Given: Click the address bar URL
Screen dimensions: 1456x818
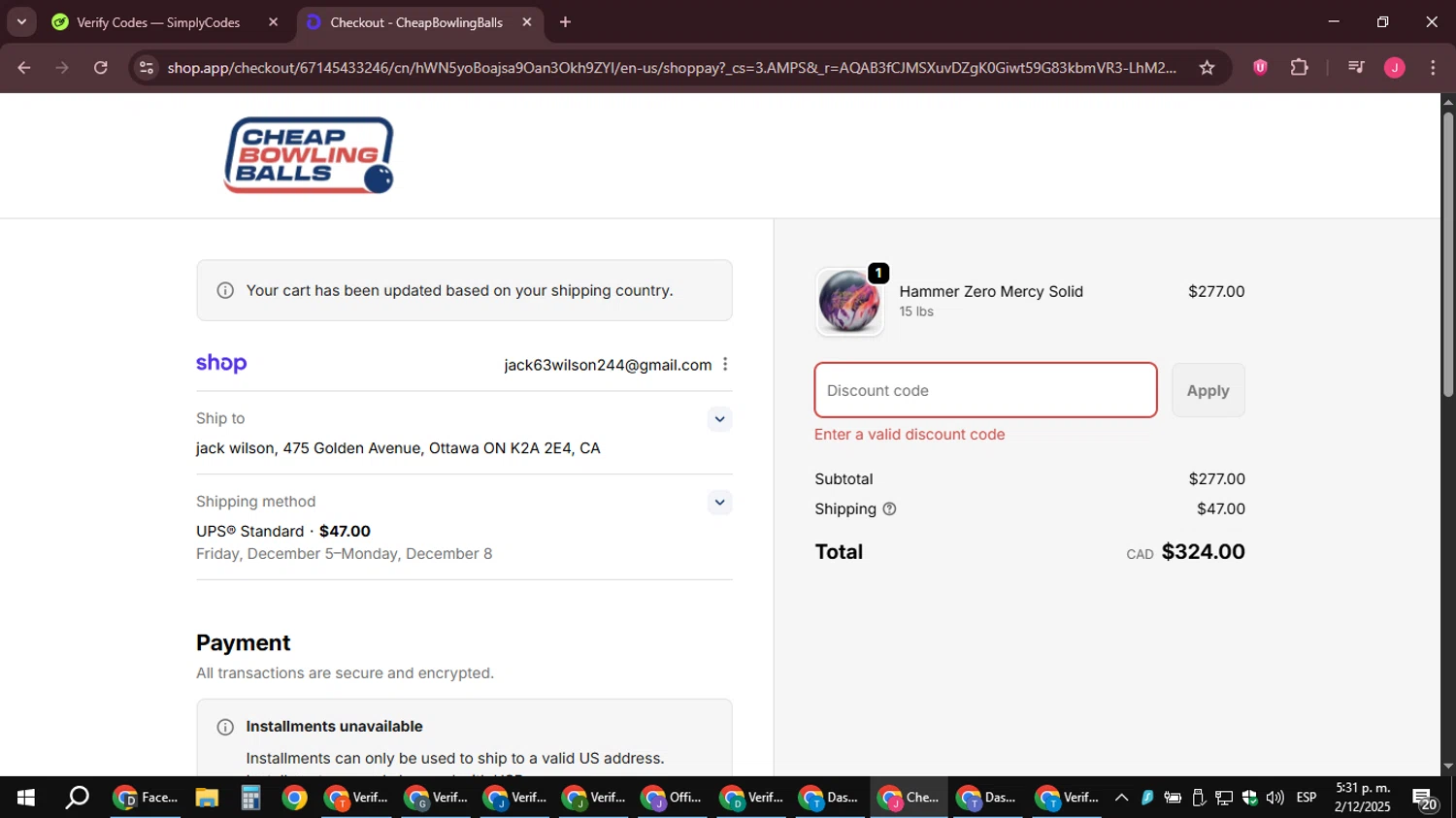Looking at the screenshot, I should click(x=672, y=68).
